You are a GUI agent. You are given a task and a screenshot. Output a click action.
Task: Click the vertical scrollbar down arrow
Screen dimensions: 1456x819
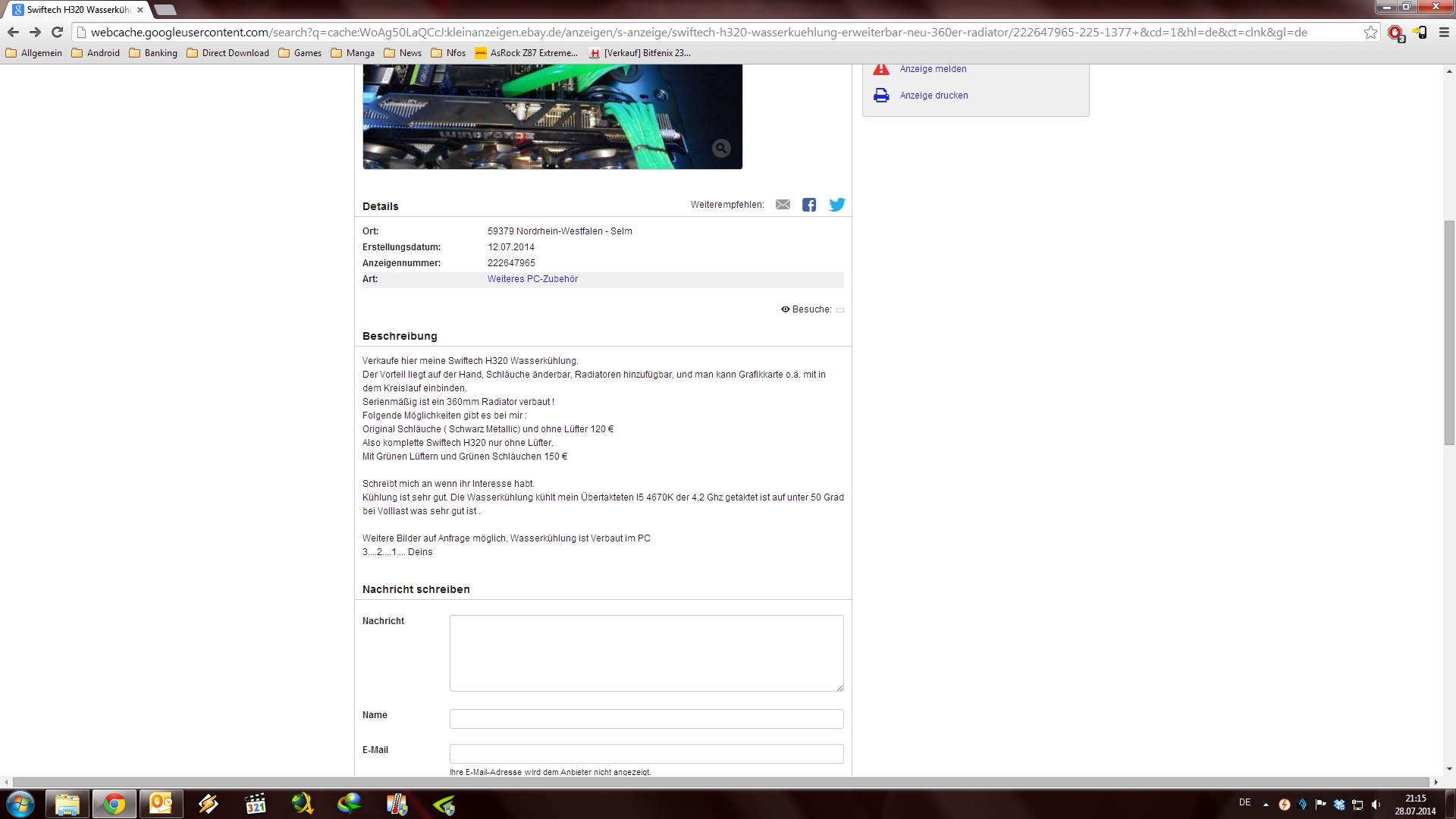coord(1449,769)
